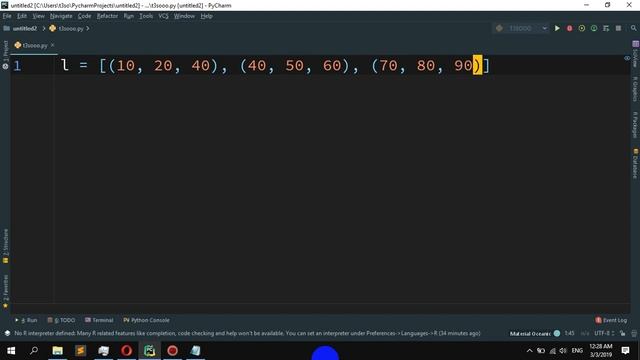Click the red recorder icon in taskbar
Viewport: 640px width, 360px height.
pos(172,351)
